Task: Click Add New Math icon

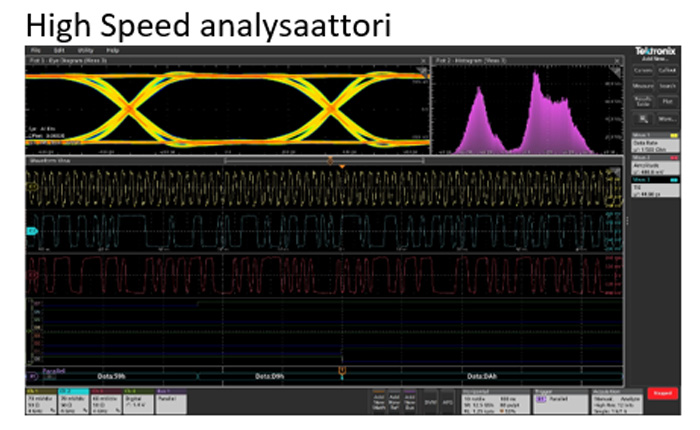Action: tap(381, 399)
